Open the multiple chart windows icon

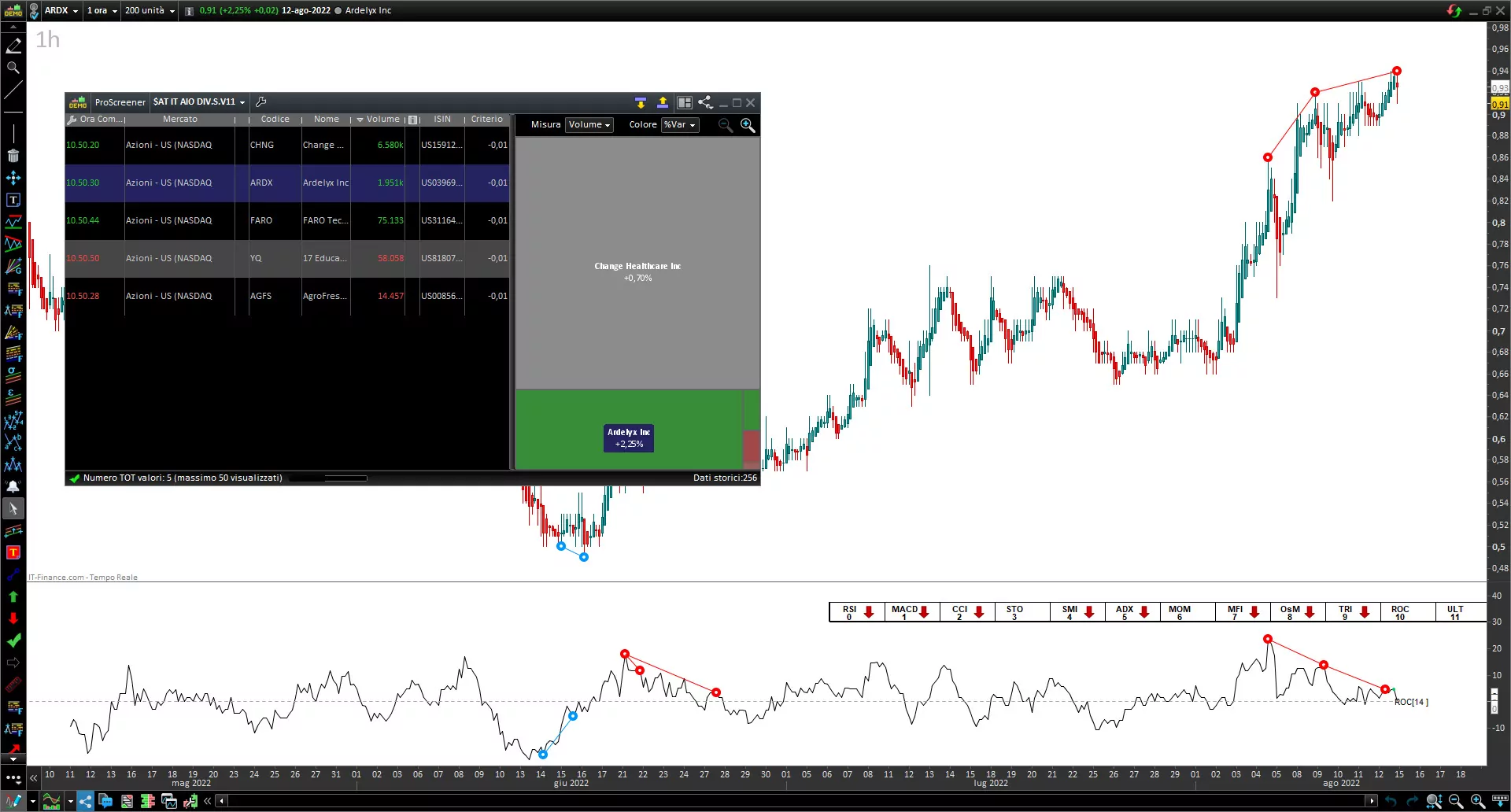pos(168,801)
